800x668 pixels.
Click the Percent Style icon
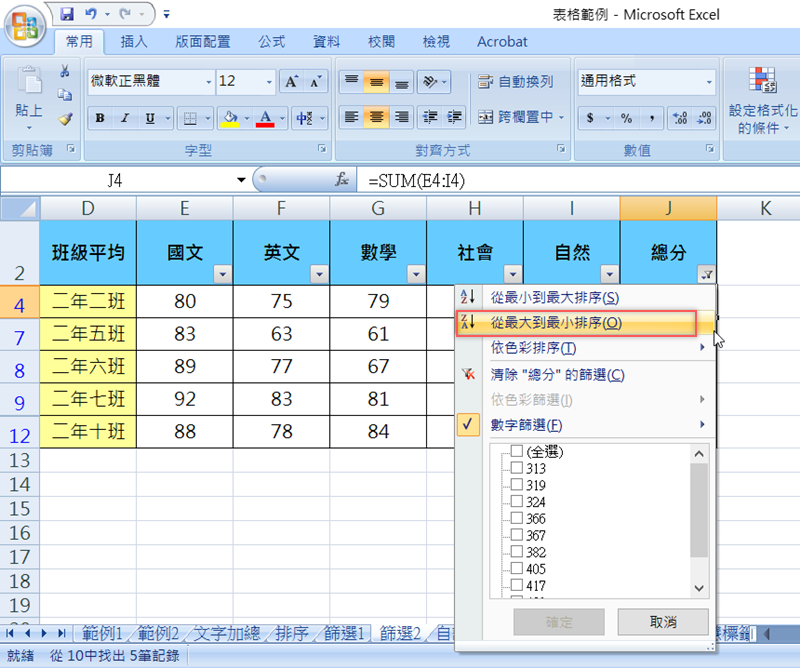626,118
